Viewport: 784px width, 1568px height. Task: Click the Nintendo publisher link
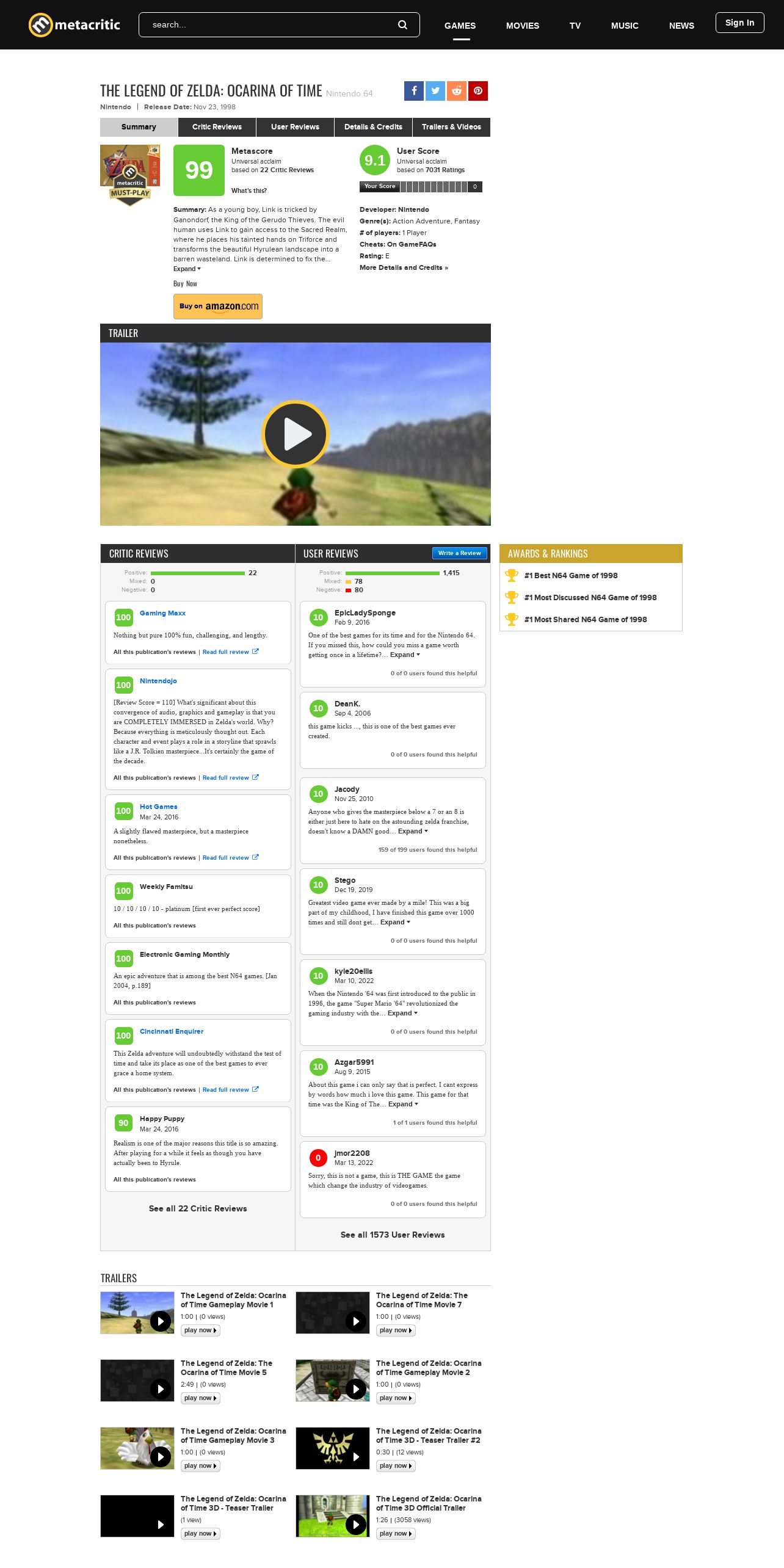pos(115,107)
